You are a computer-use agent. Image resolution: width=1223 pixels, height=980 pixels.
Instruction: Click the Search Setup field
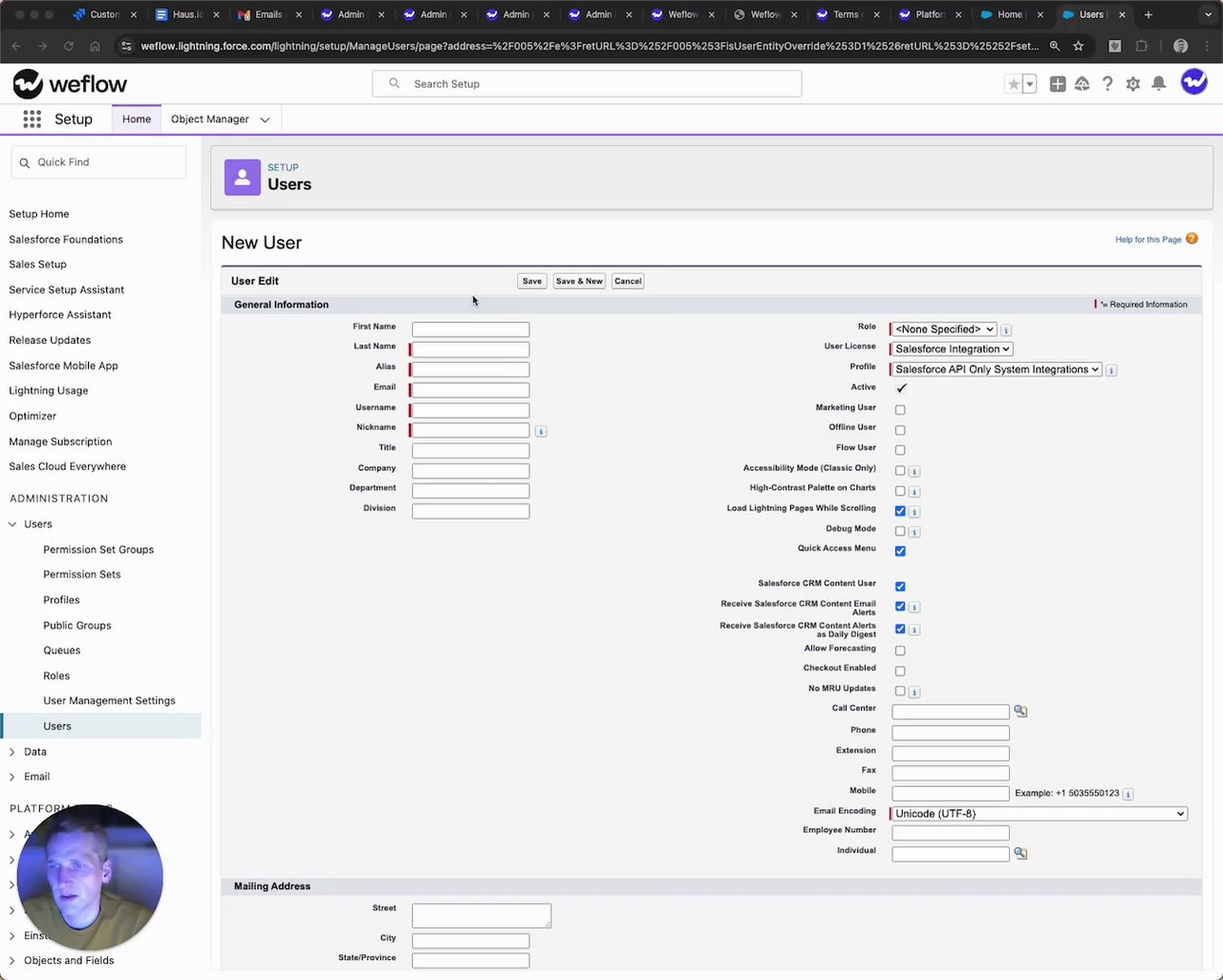(587, 84)
